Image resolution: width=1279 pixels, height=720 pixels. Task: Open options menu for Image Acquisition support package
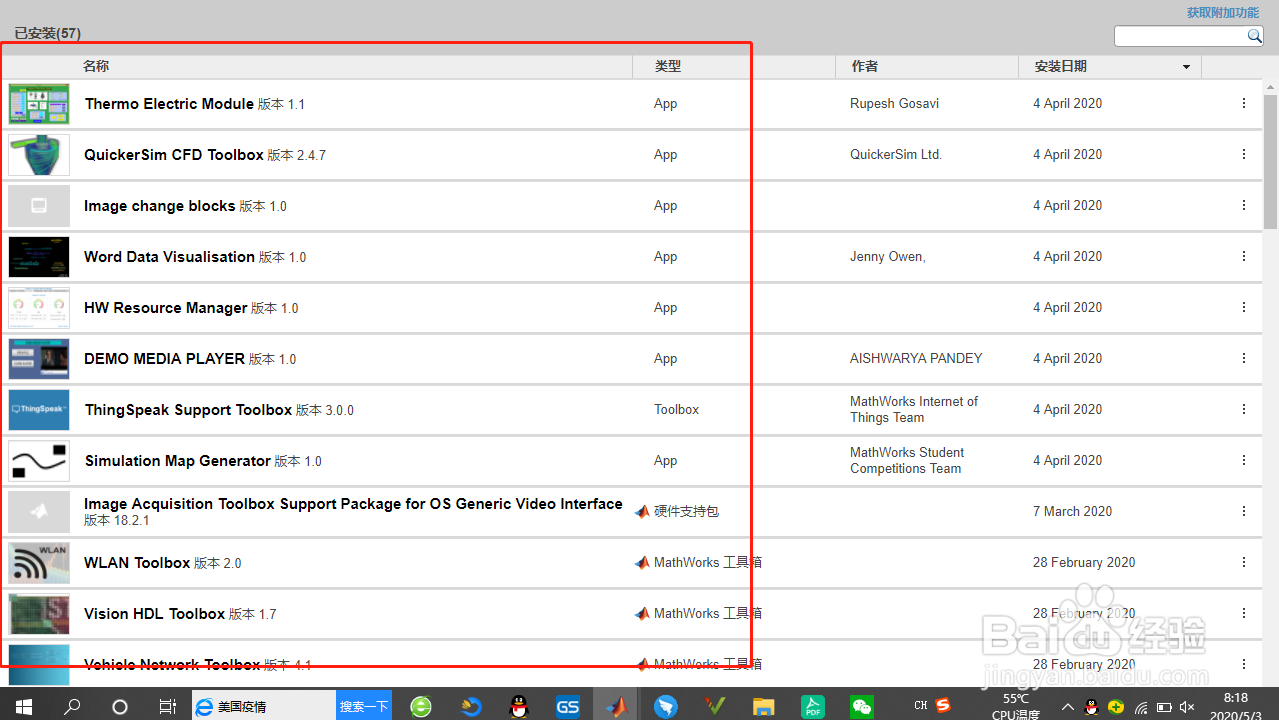[1244, 511]
